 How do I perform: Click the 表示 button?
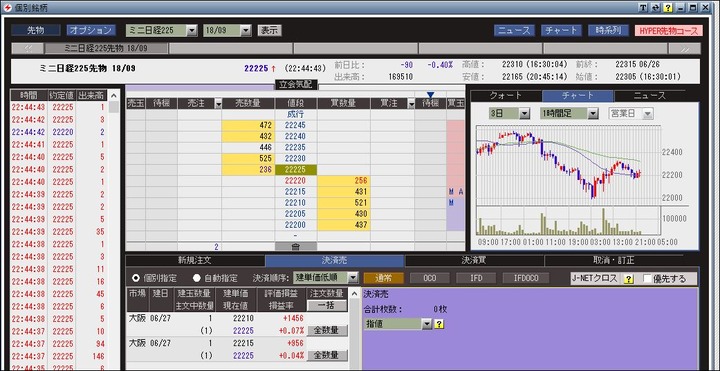(x=270, y=30)
